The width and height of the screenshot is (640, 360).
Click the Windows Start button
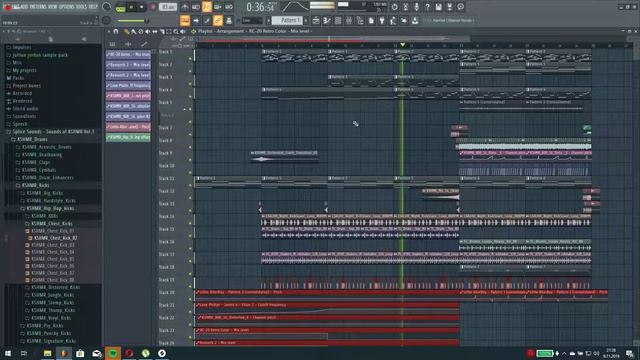pyautogui.click(x=8, y=353)
